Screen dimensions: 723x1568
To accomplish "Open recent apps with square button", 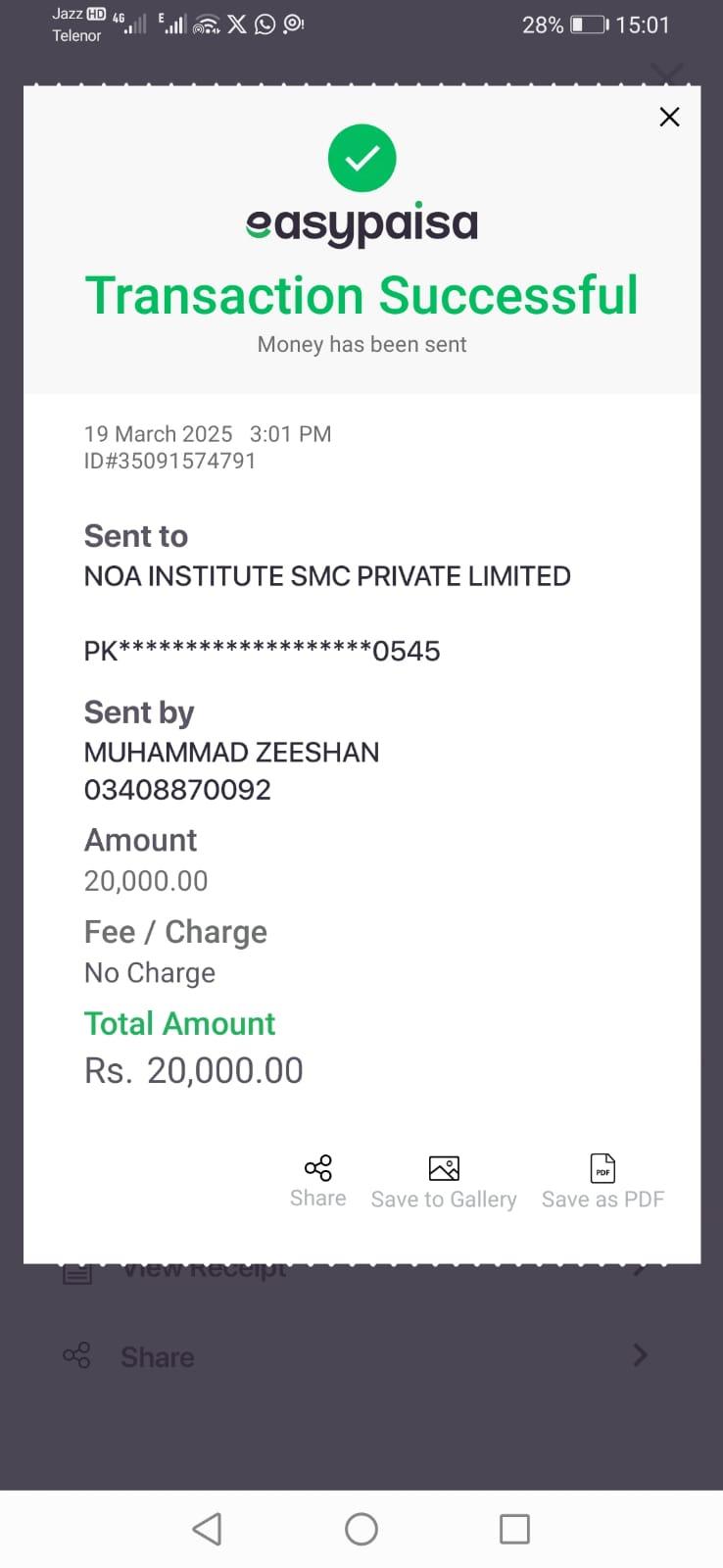I will pyautogui.click(x=514, y=1529).
